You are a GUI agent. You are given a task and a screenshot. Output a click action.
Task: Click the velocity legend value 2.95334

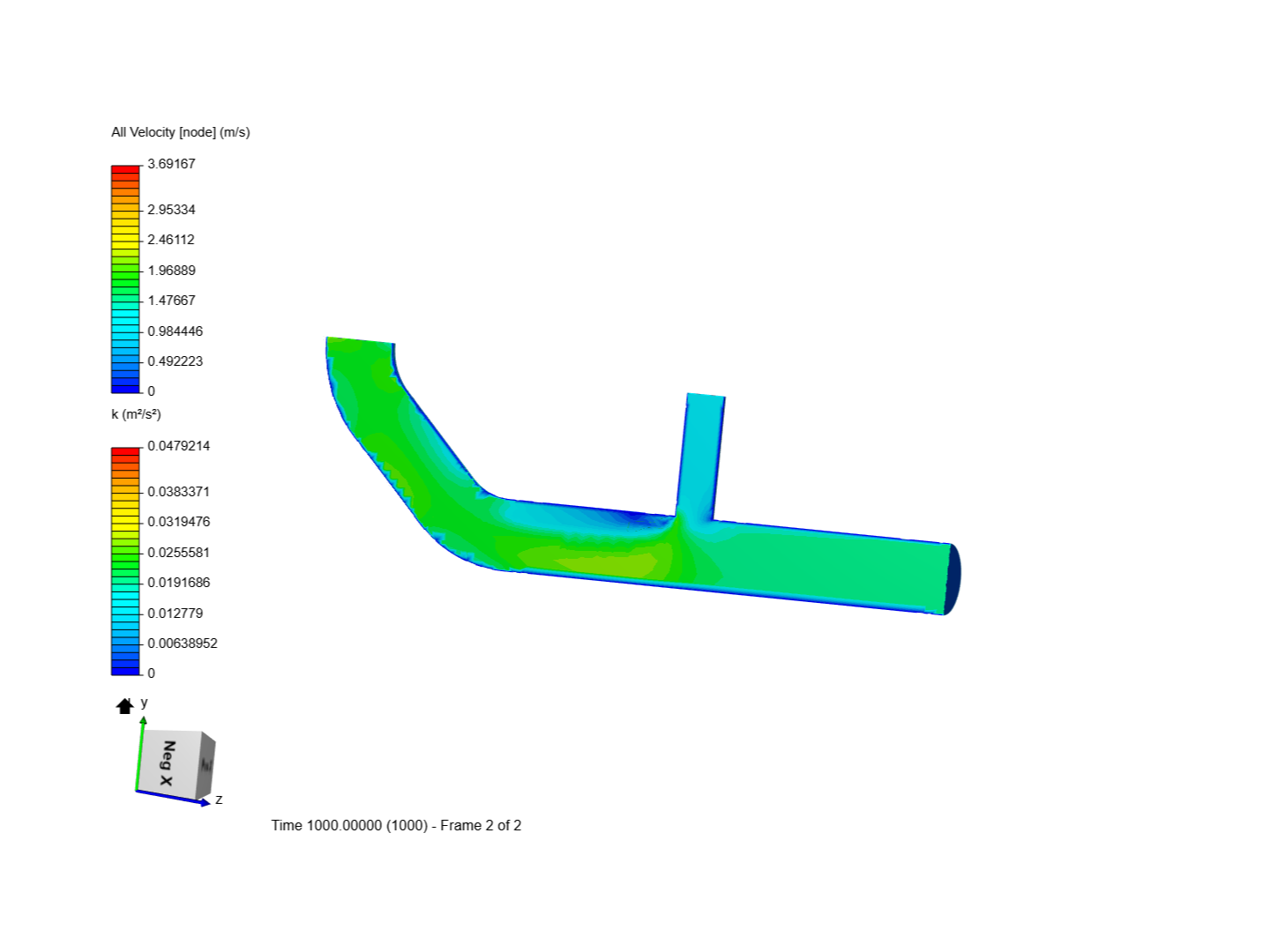171,210
